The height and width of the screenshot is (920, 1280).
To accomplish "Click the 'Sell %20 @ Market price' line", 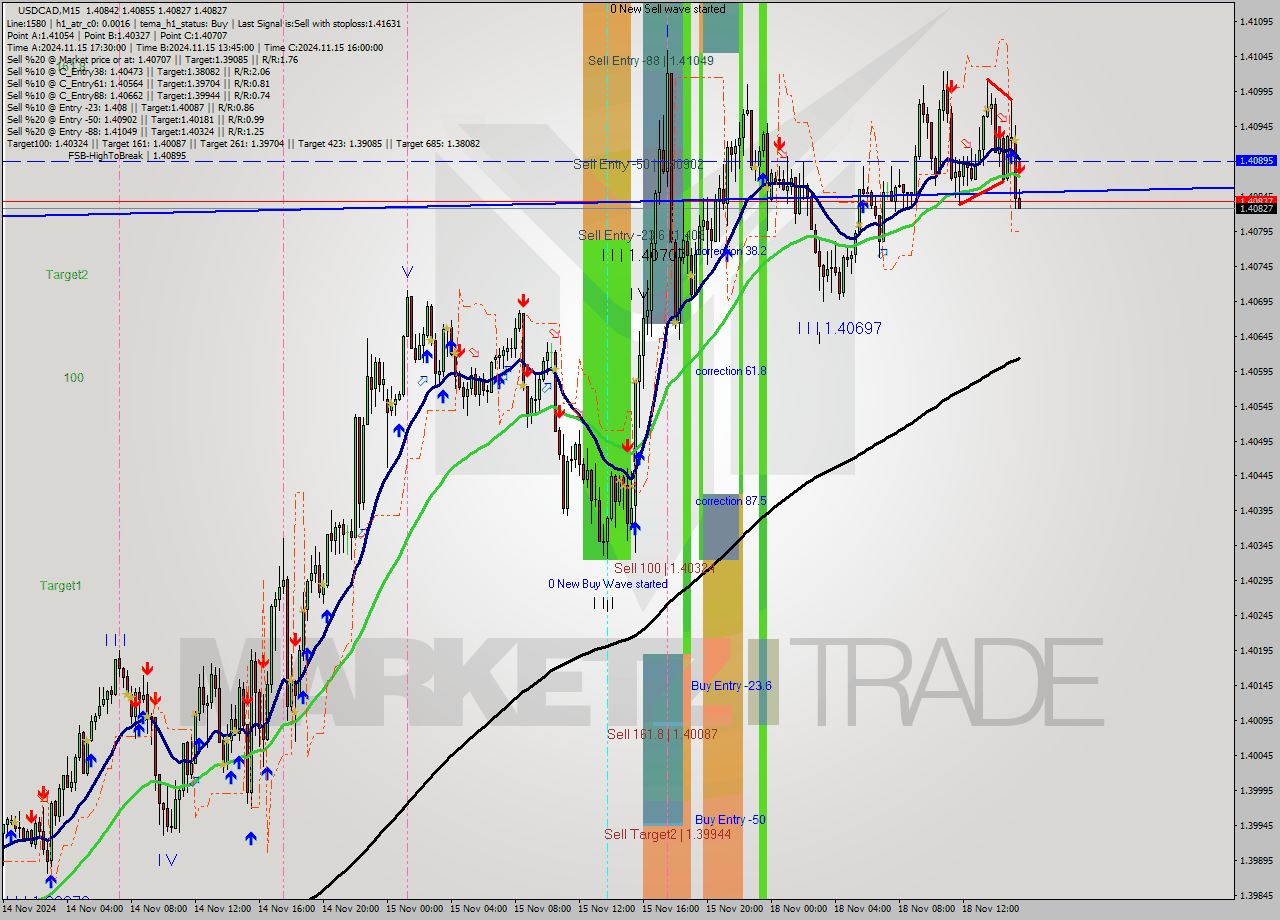I will [152, 59].
